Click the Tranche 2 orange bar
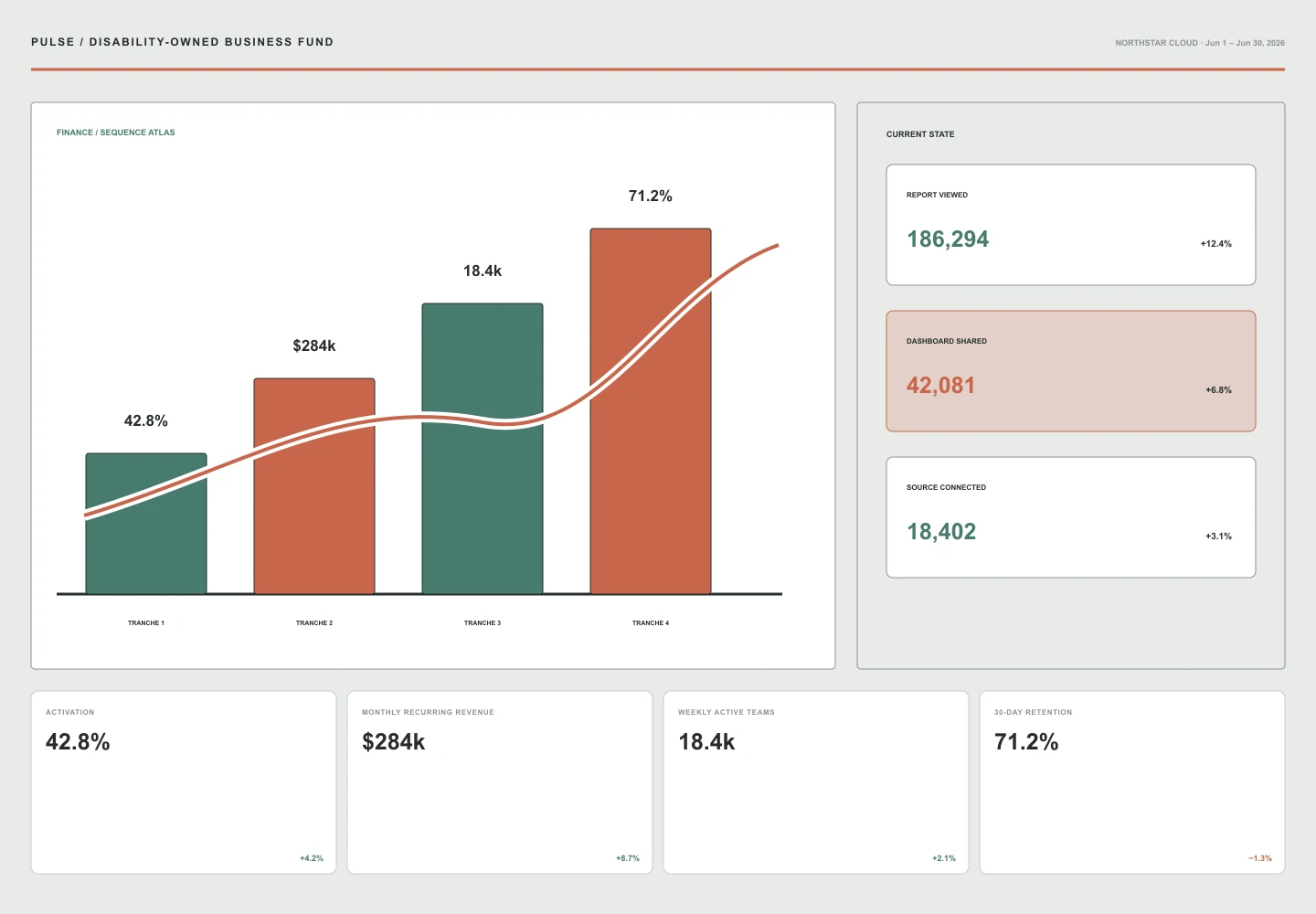Image resolution: width=1316 pixels, height=914 pixels. coord(314,486)
